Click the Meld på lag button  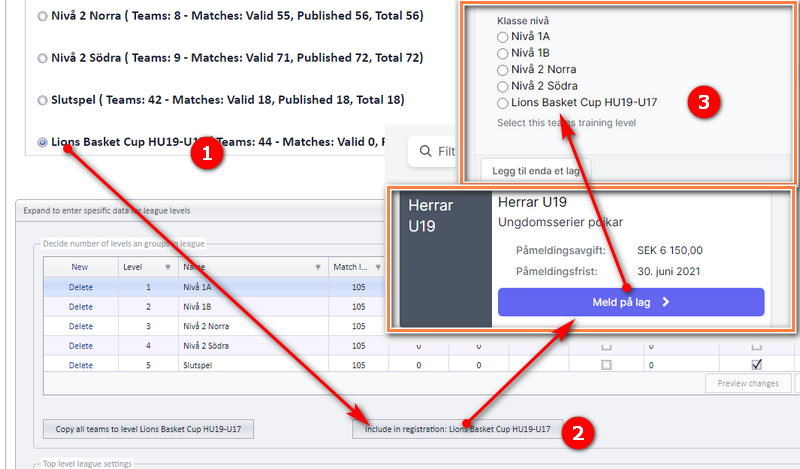pyautogui.click(x=631, y=302)
